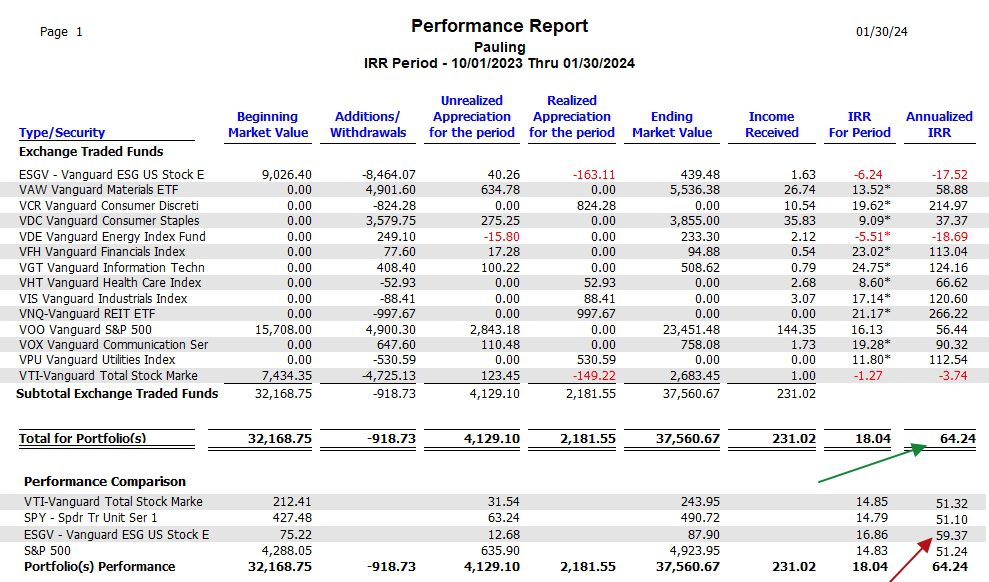Select VDE unrealized loss -15.80
The width and height of the screenshot is (989, 582).
pos(501,236)
